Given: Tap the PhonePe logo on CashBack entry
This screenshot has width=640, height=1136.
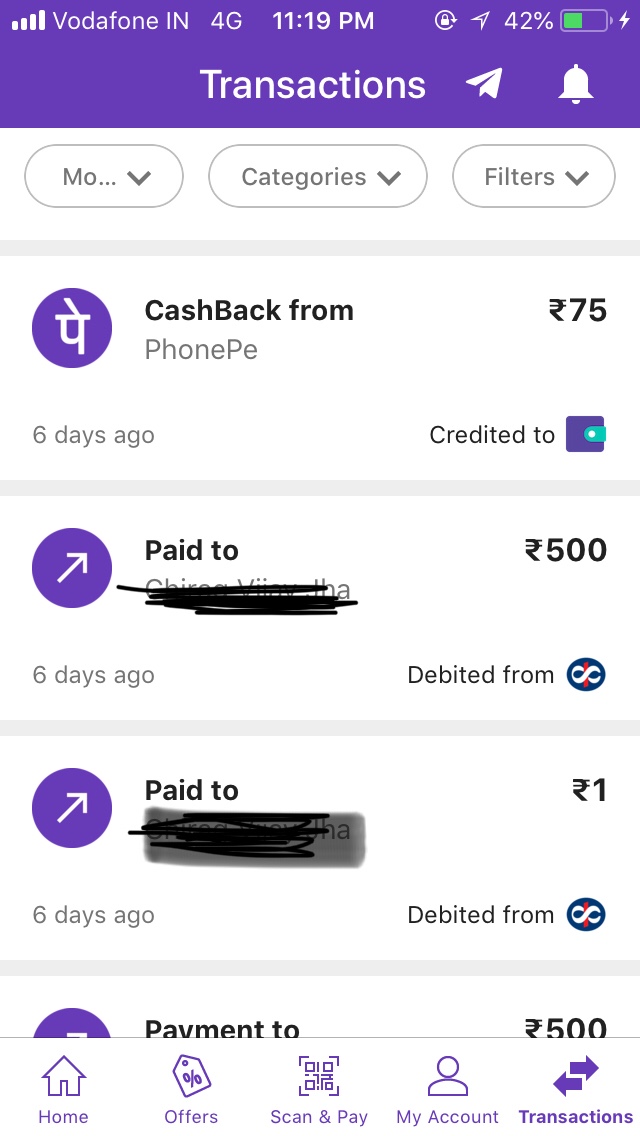Looking at the screenshot, I should (x=72, y=328).
